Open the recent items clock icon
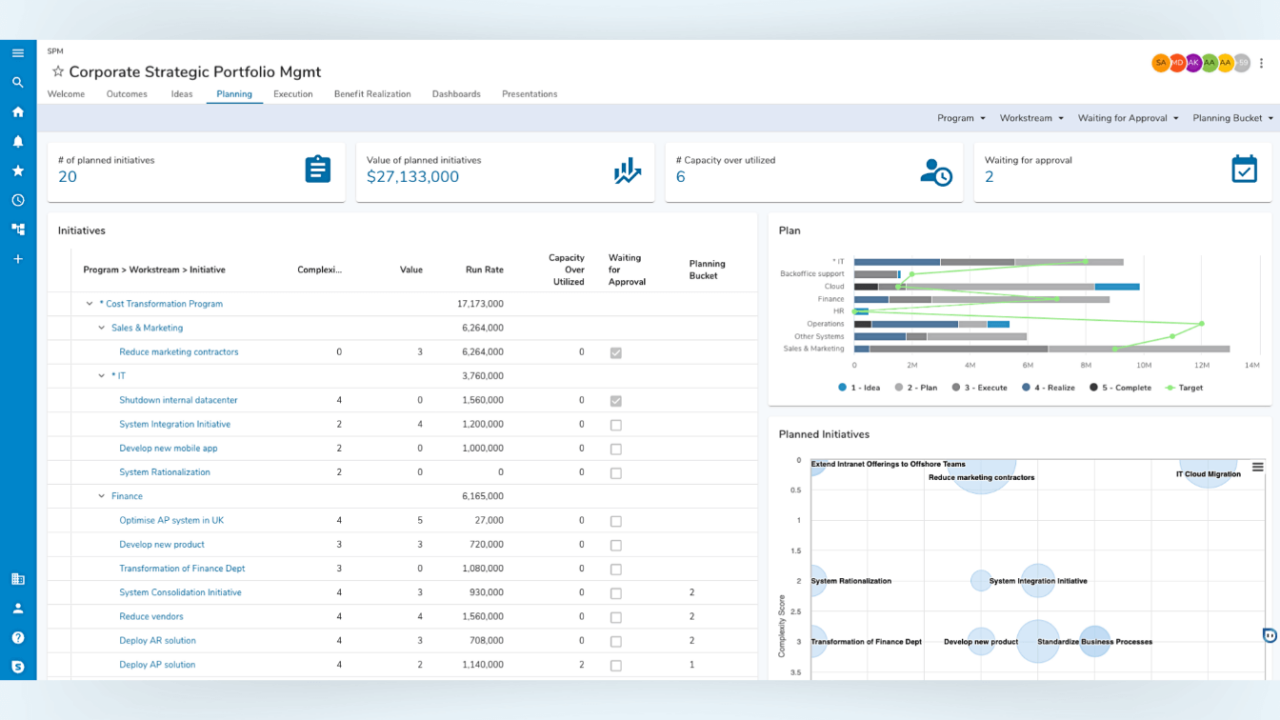The image size is (1280, 720). point(18,200)
